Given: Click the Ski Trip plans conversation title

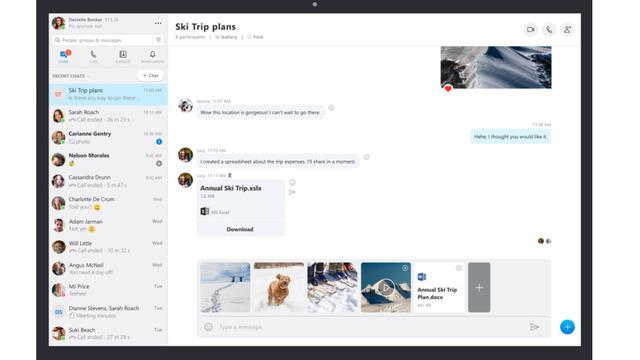Looking at the screenshot, I should 205,27.
